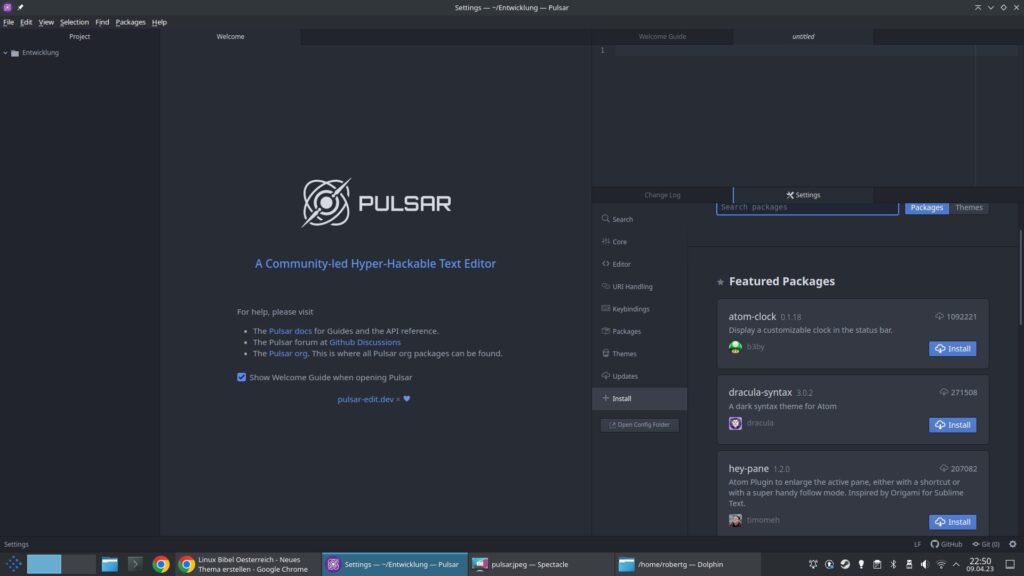The image size is (1024, 576).
Task: Switch to the Welcome Guide tab
Action: point(662,37)
